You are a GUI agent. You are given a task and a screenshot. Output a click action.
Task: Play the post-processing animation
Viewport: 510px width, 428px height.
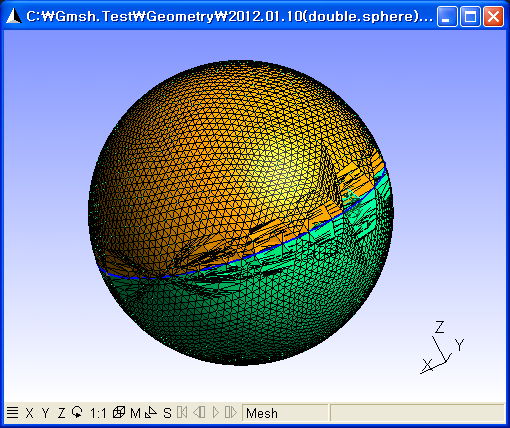click(x=216, y=412)
